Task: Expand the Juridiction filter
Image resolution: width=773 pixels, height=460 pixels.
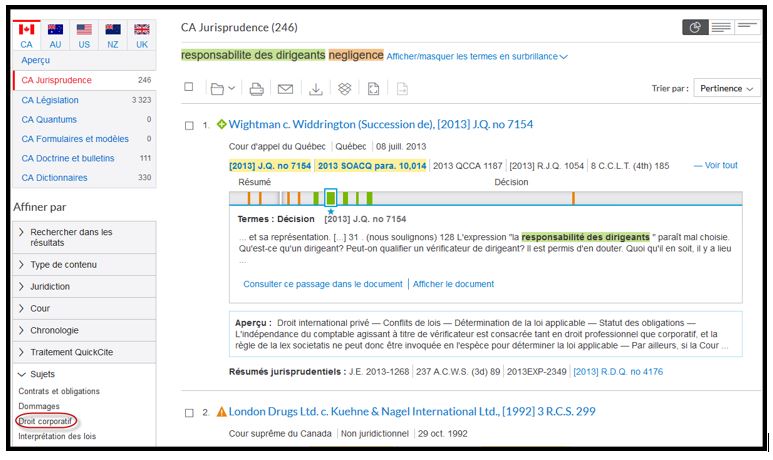Action: (84, 286)
